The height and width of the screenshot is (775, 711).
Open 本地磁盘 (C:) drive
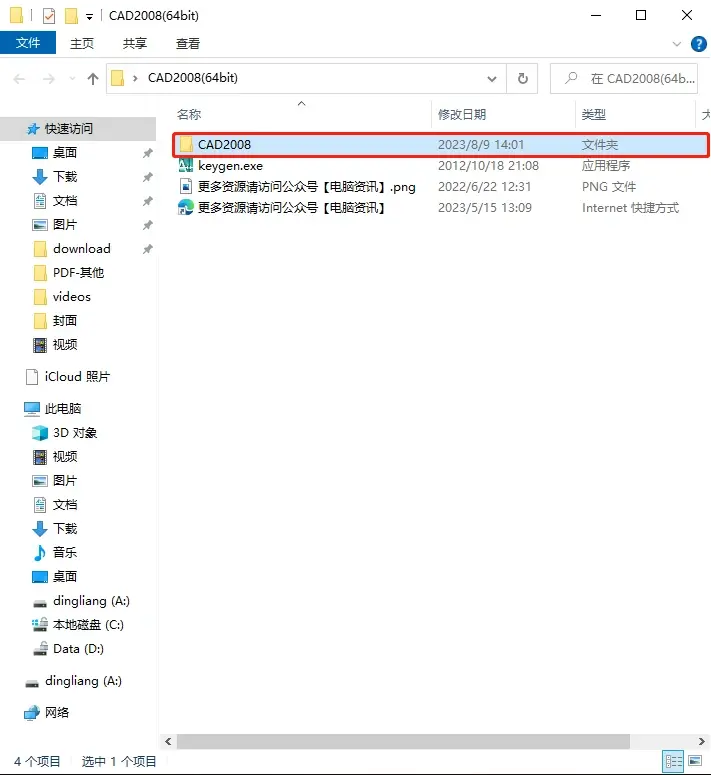(88, 625)
